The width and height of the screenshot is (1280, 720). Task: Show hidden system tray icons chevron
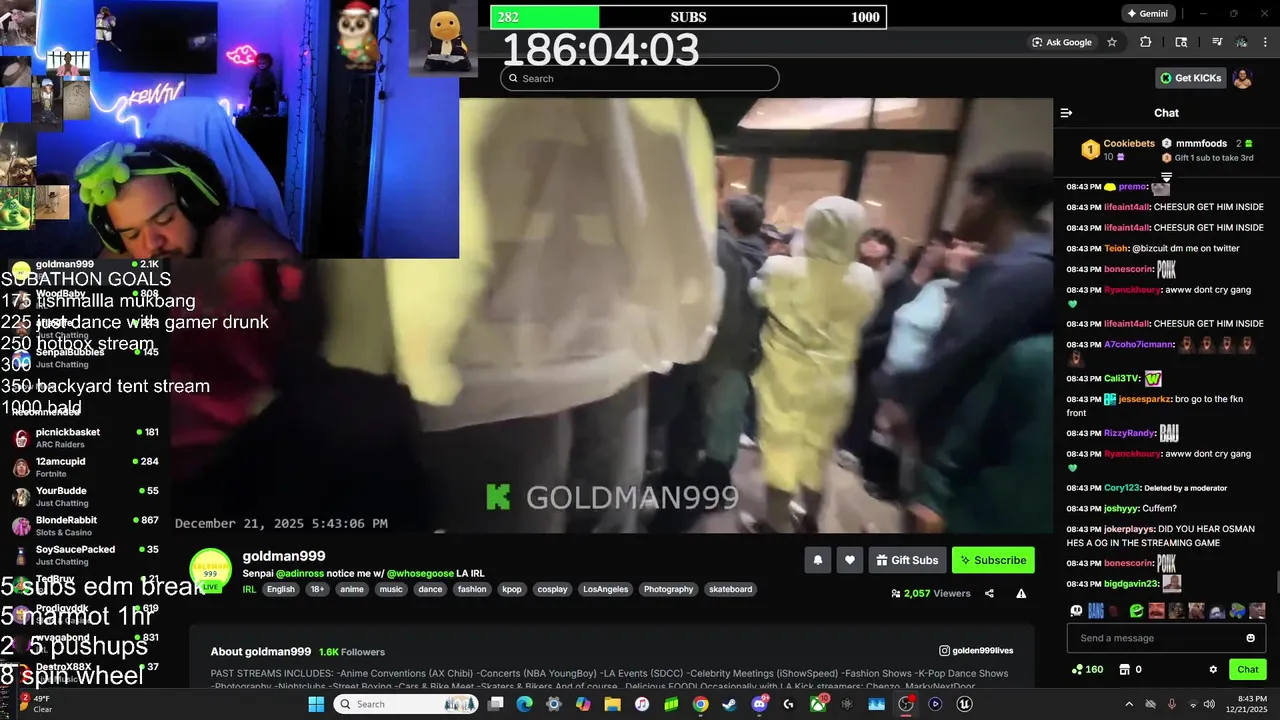[1129, 704]
